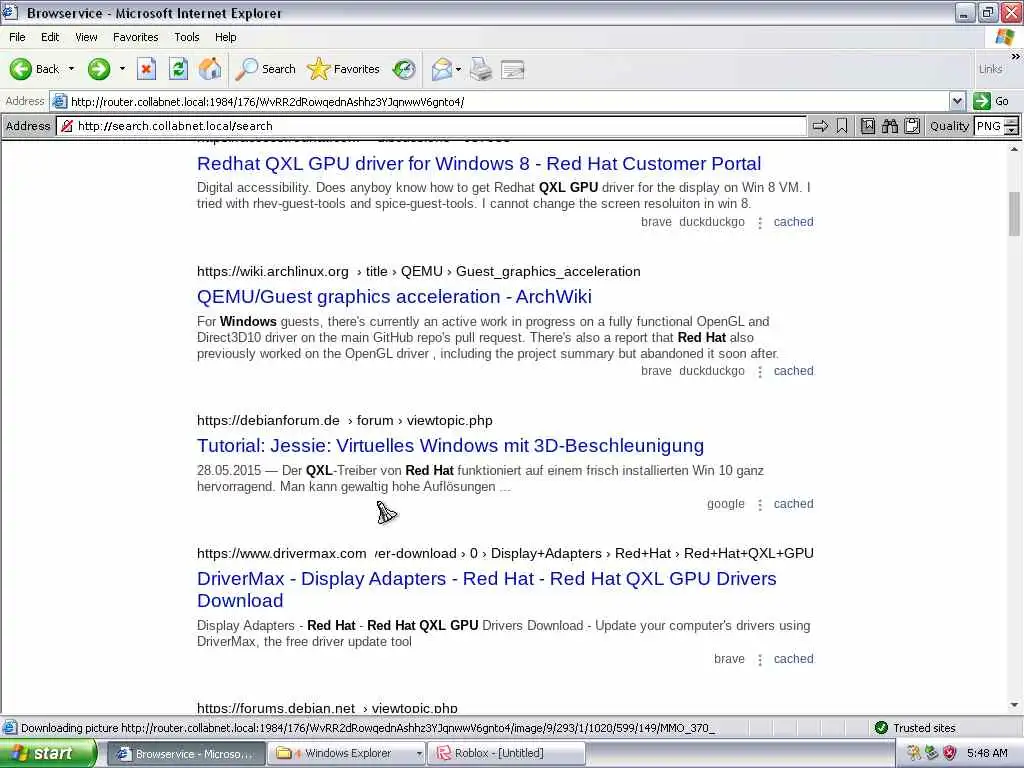Click the green Go arrow button
The height and width of the screenshot is (768, 1024).
pos(991,101)
